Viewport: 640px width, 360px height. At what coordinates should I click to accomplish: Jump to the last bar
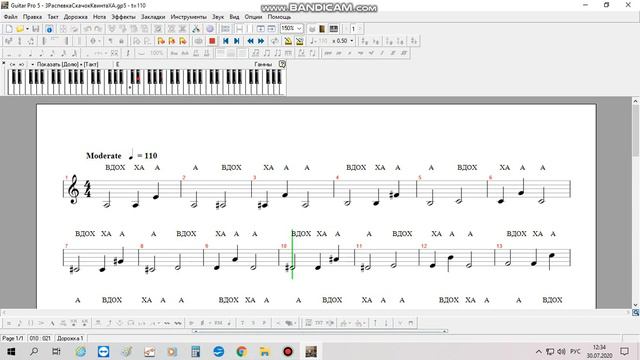click(x=237, y=41)
